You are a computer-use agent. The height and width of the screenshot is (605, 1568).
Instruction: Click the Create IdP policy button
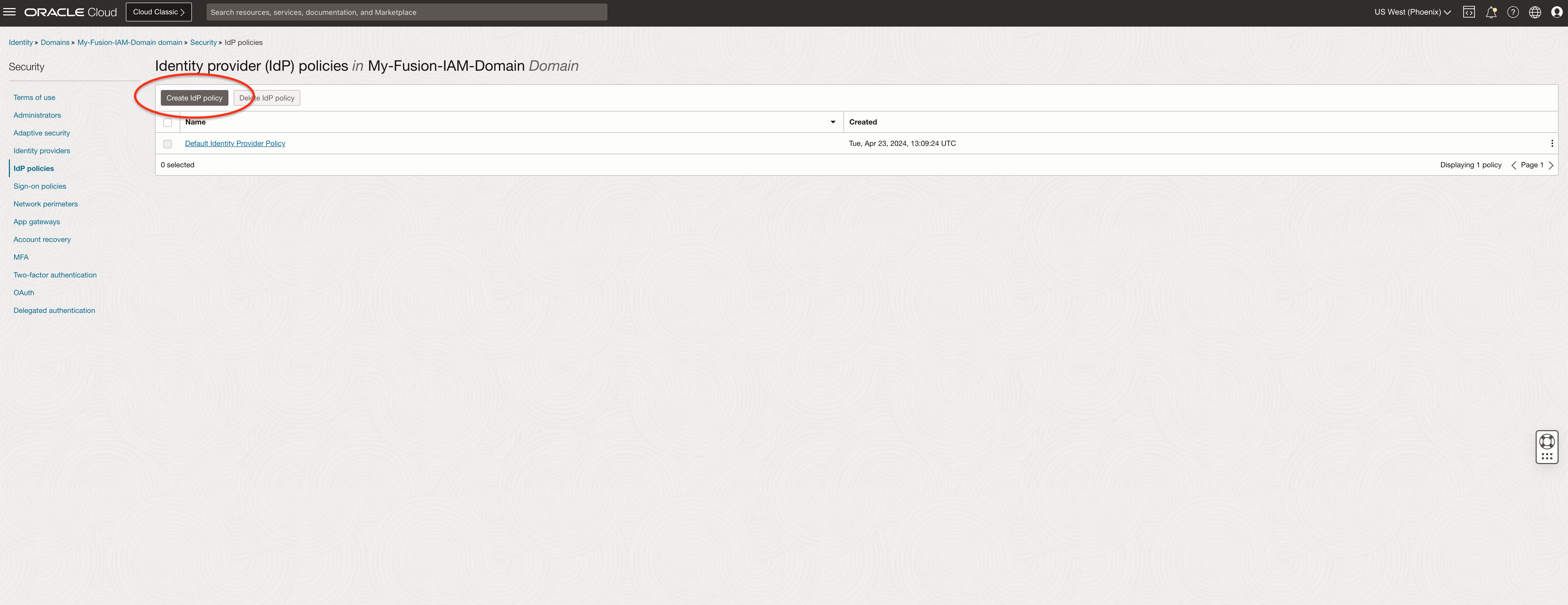(x=194, y=98)
